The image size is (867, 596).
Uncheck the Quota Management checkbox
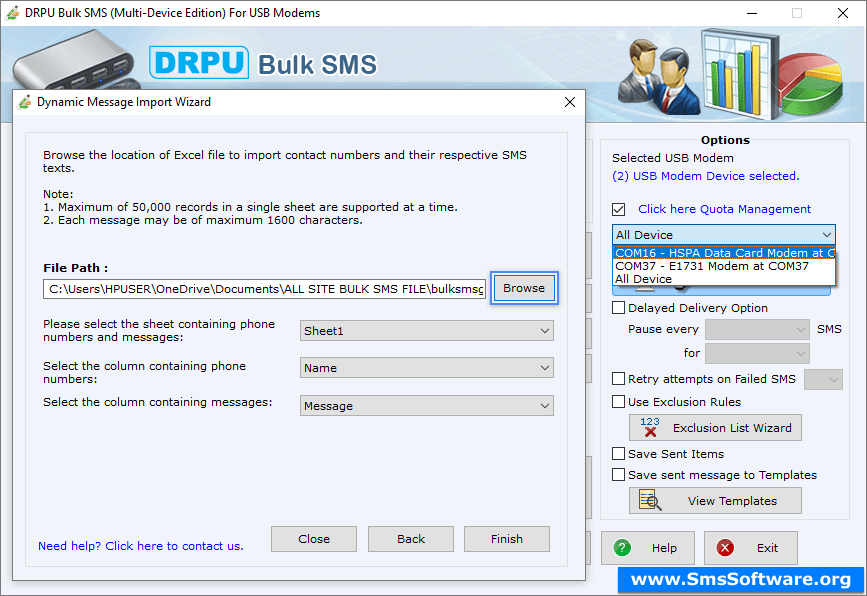619,210
